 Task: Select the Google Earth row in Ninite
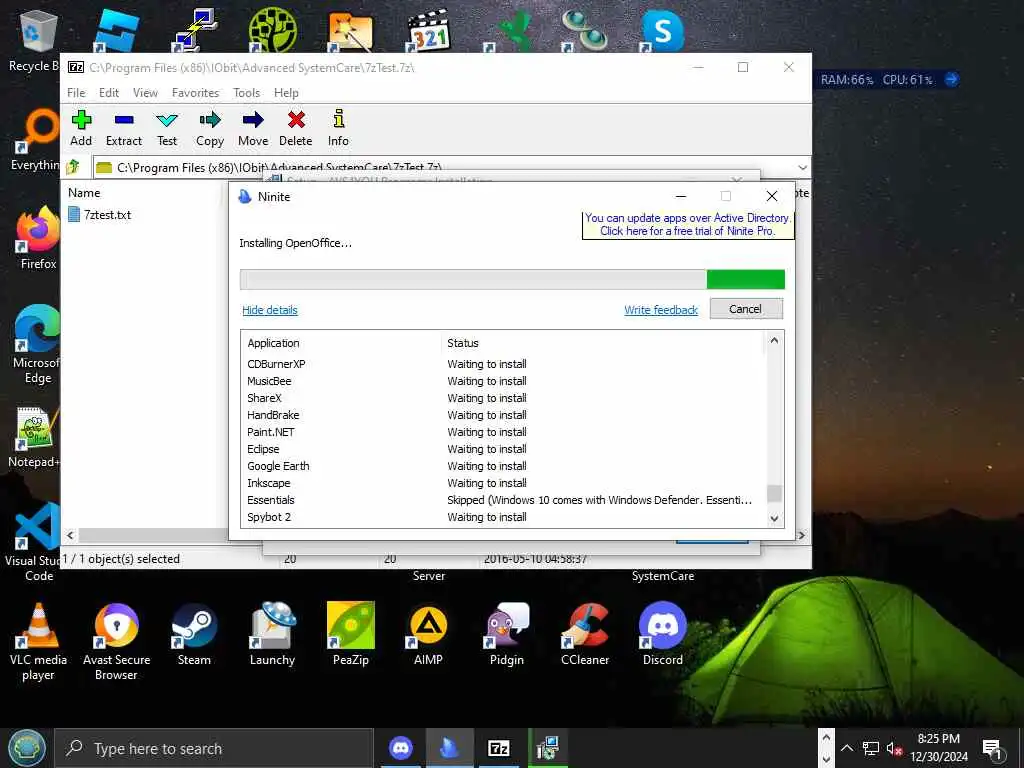click(502, 466)
